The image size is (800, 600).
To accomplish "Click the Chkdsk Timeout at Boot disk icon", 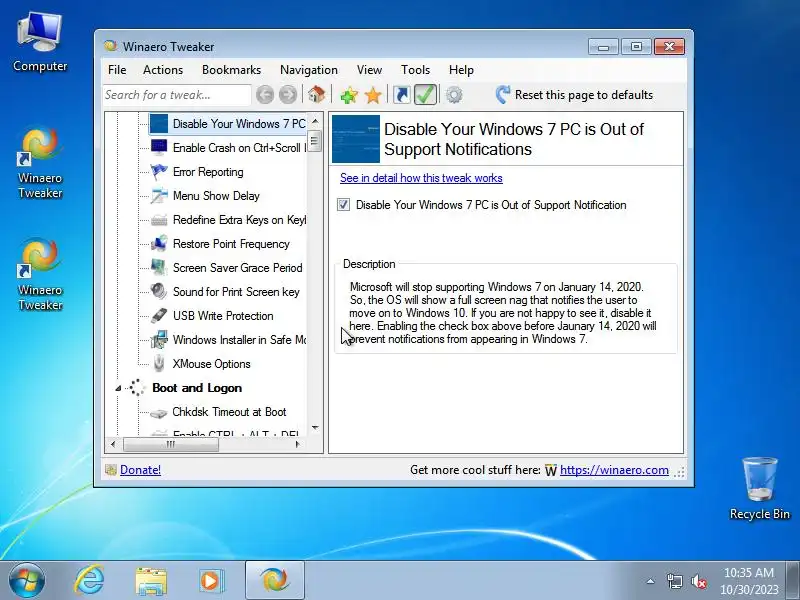I will [x=159, y=413].
